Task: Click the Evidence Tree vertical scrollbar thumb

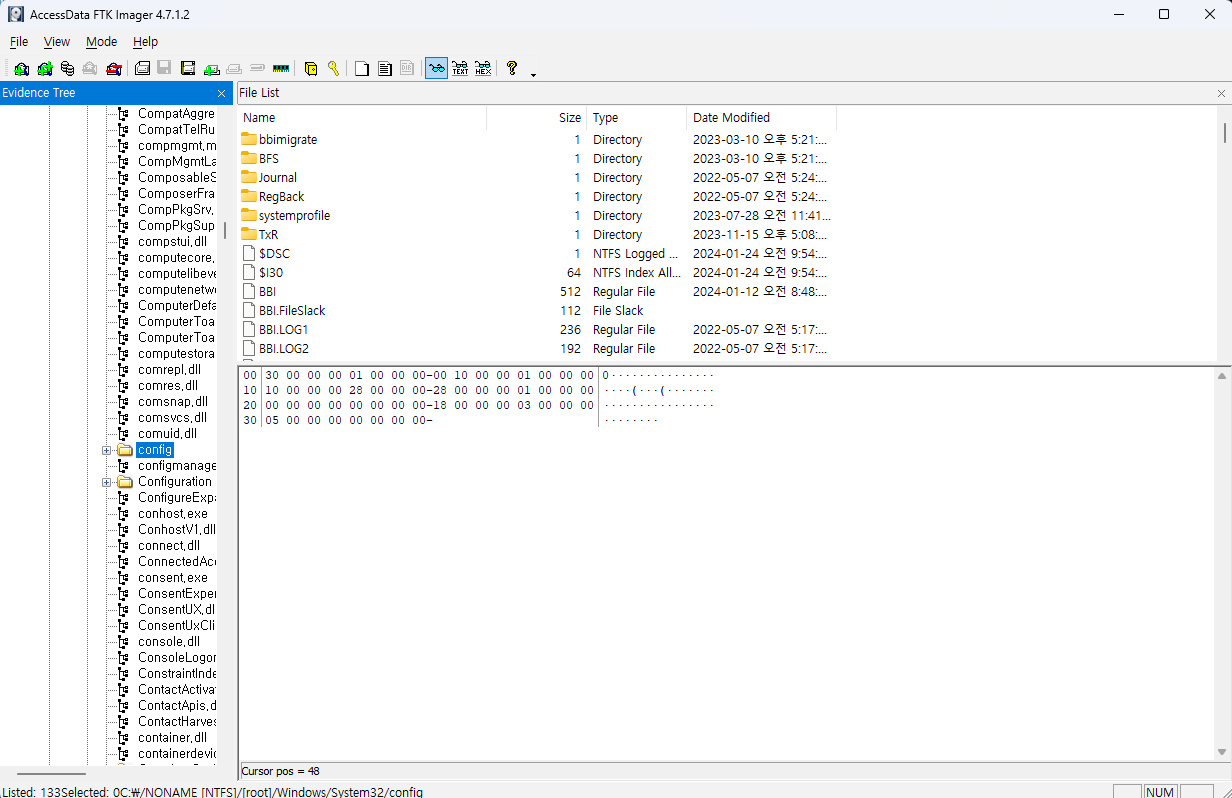Action: pos(225,229)
